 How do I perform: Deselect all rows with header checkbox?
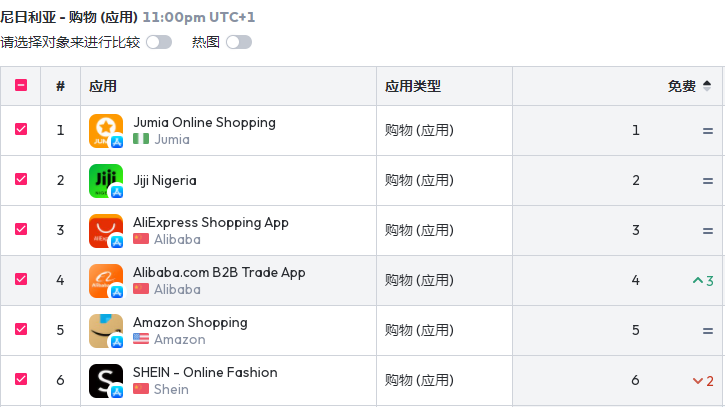click(21, 86)
